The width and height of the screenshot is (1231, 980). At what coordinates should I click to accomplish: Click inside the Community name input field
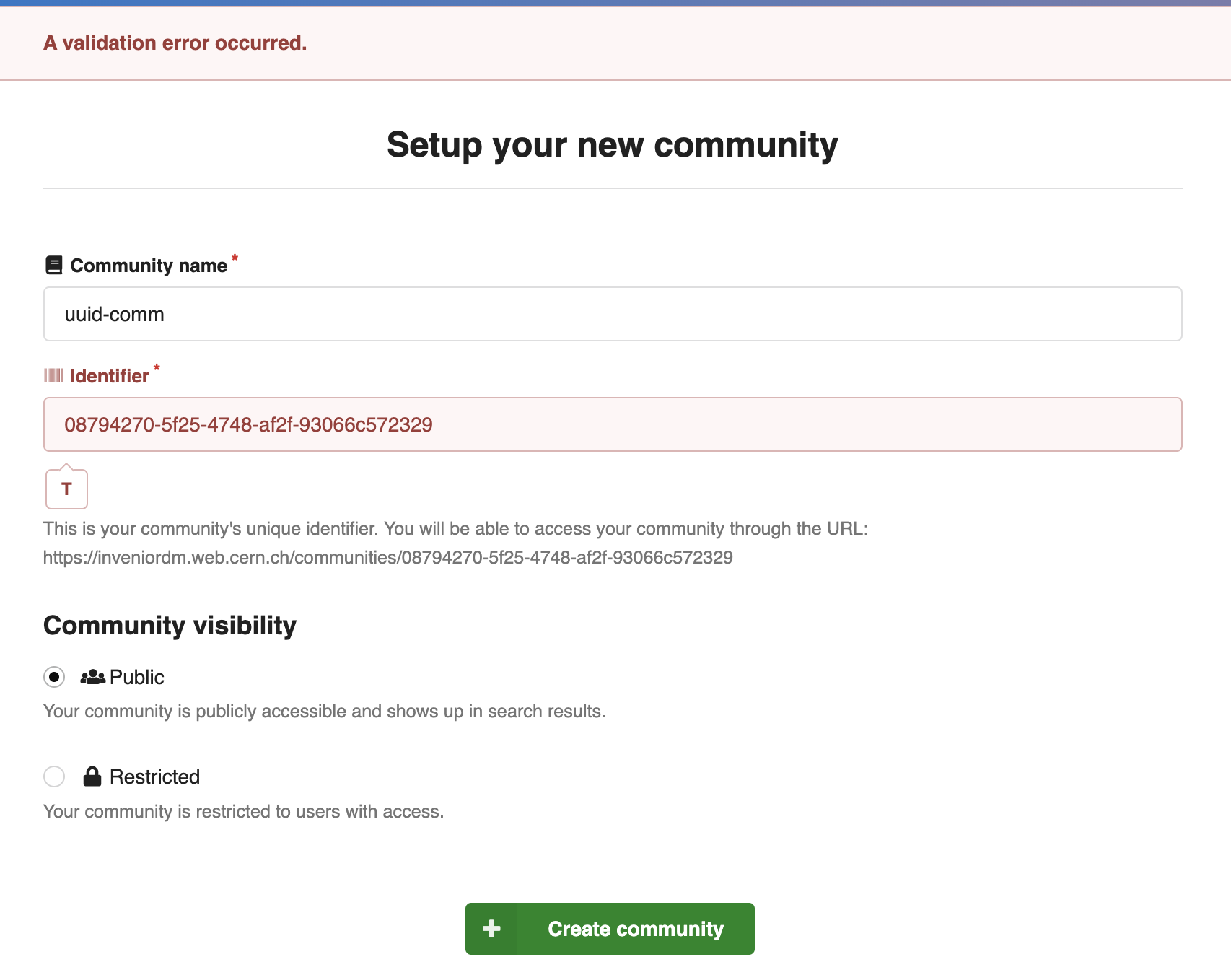(x=612, y=313)
